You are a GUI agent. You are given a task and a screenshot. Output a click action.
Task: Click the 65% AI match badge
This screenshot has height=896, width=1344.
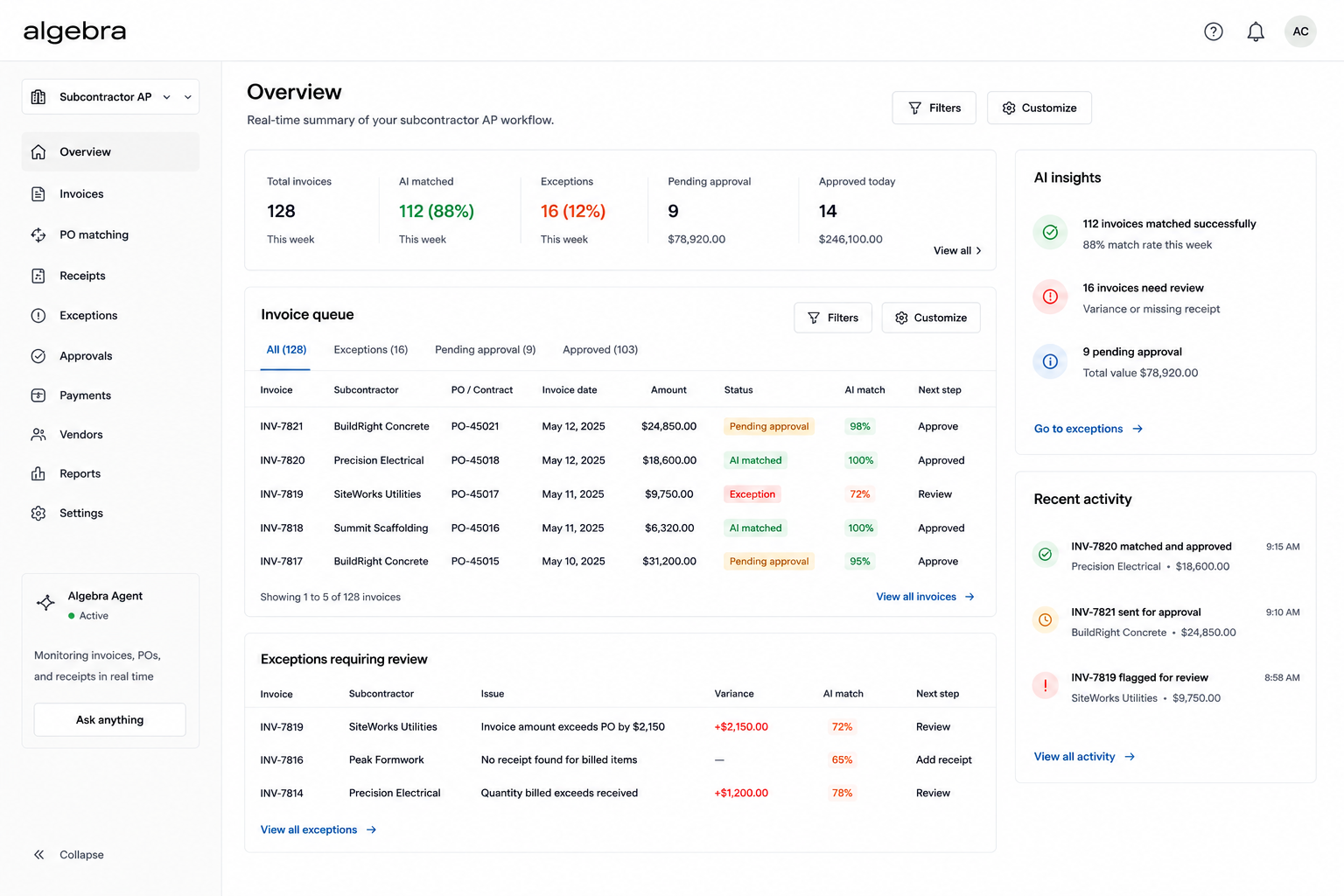pos(842,760)
